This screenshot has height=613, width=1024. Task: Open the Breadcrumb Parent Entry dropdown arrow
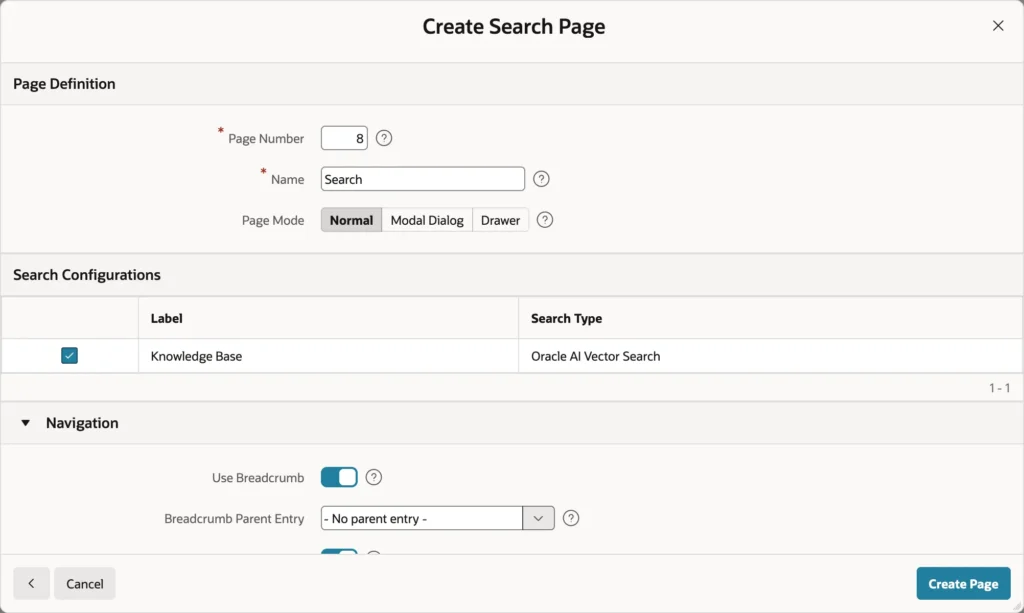pyautogui.click(x=538, y=518)
